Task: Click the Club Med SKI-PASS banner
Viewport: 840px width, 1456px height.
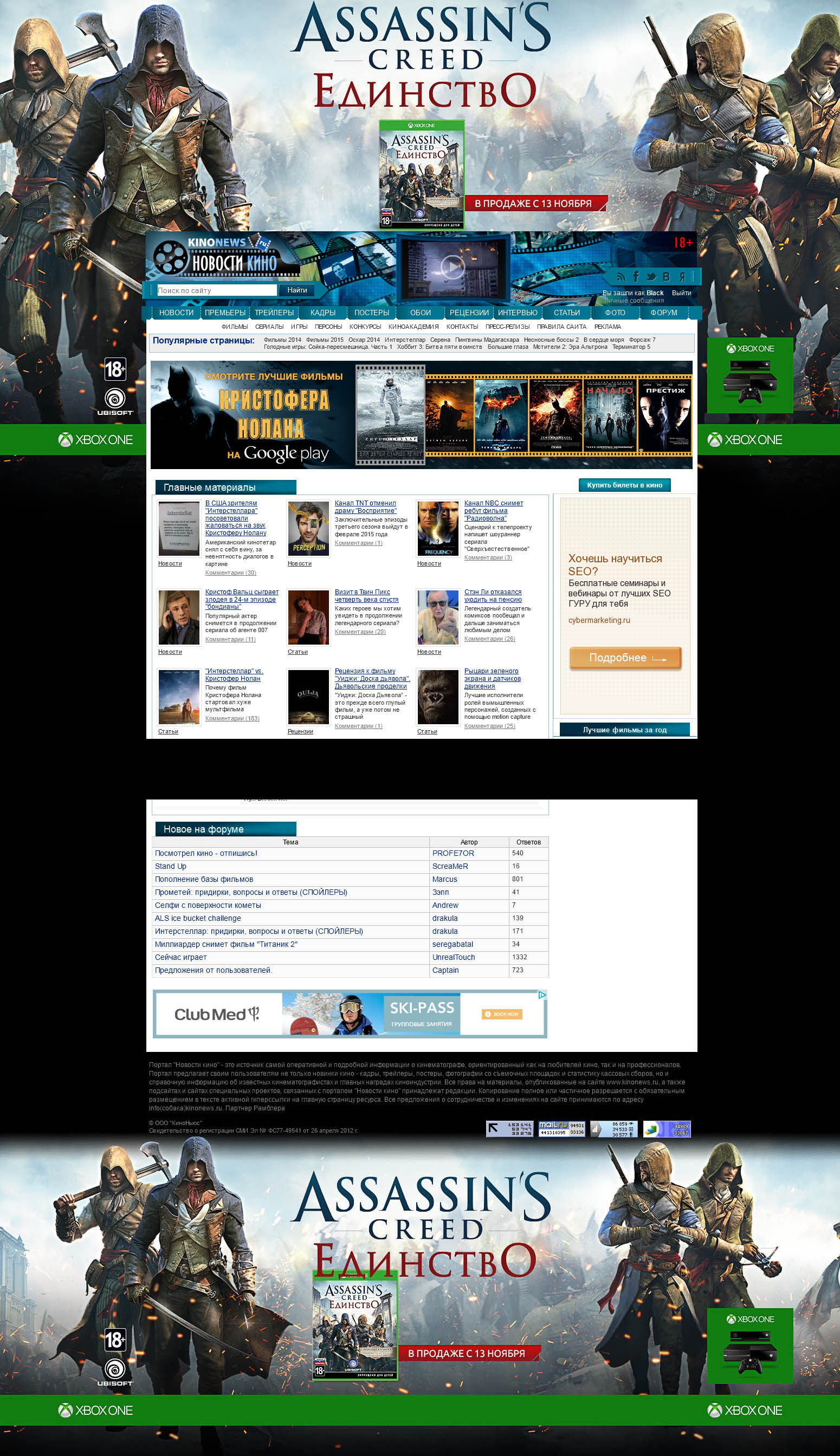Action: coord(350,1013)
